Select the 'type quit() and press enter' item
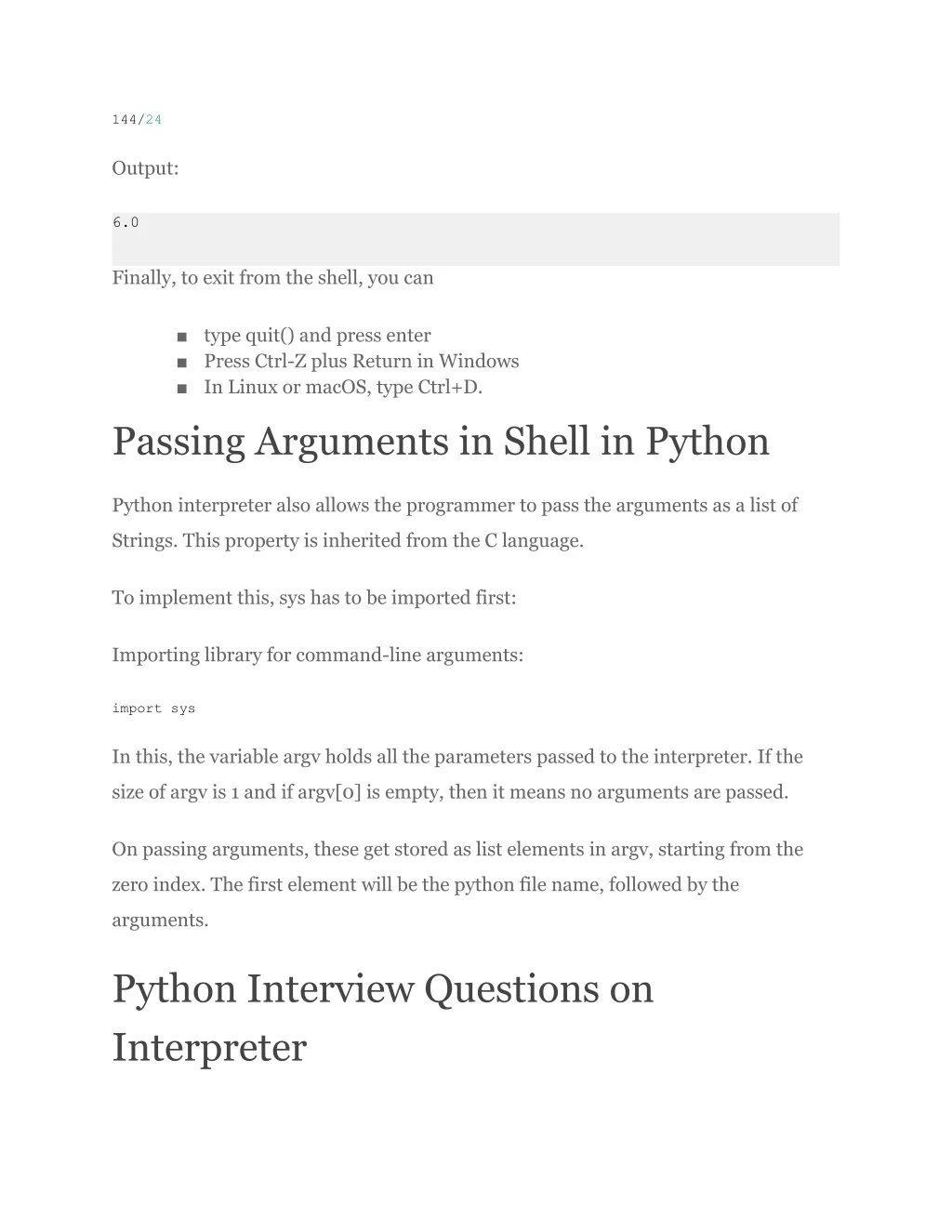Image resolution: width=952 pixels, height=1232 pixels. click(x=317, y=336)
